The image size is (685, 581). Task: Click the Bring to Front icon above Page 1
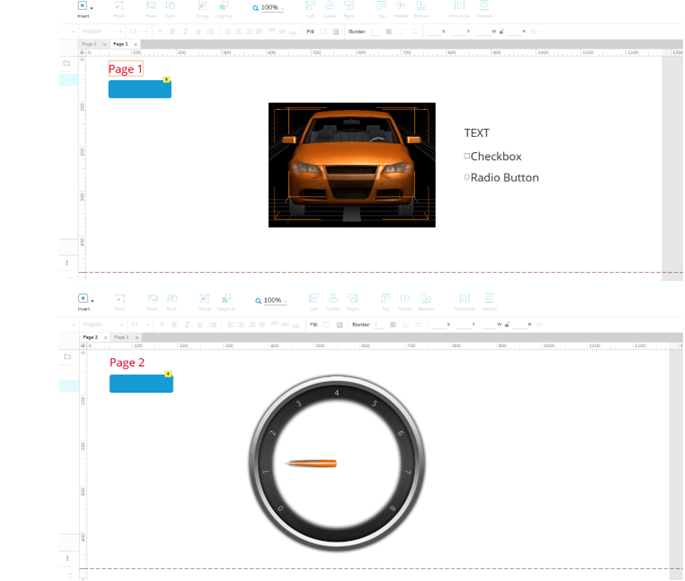tap(151, 10)
